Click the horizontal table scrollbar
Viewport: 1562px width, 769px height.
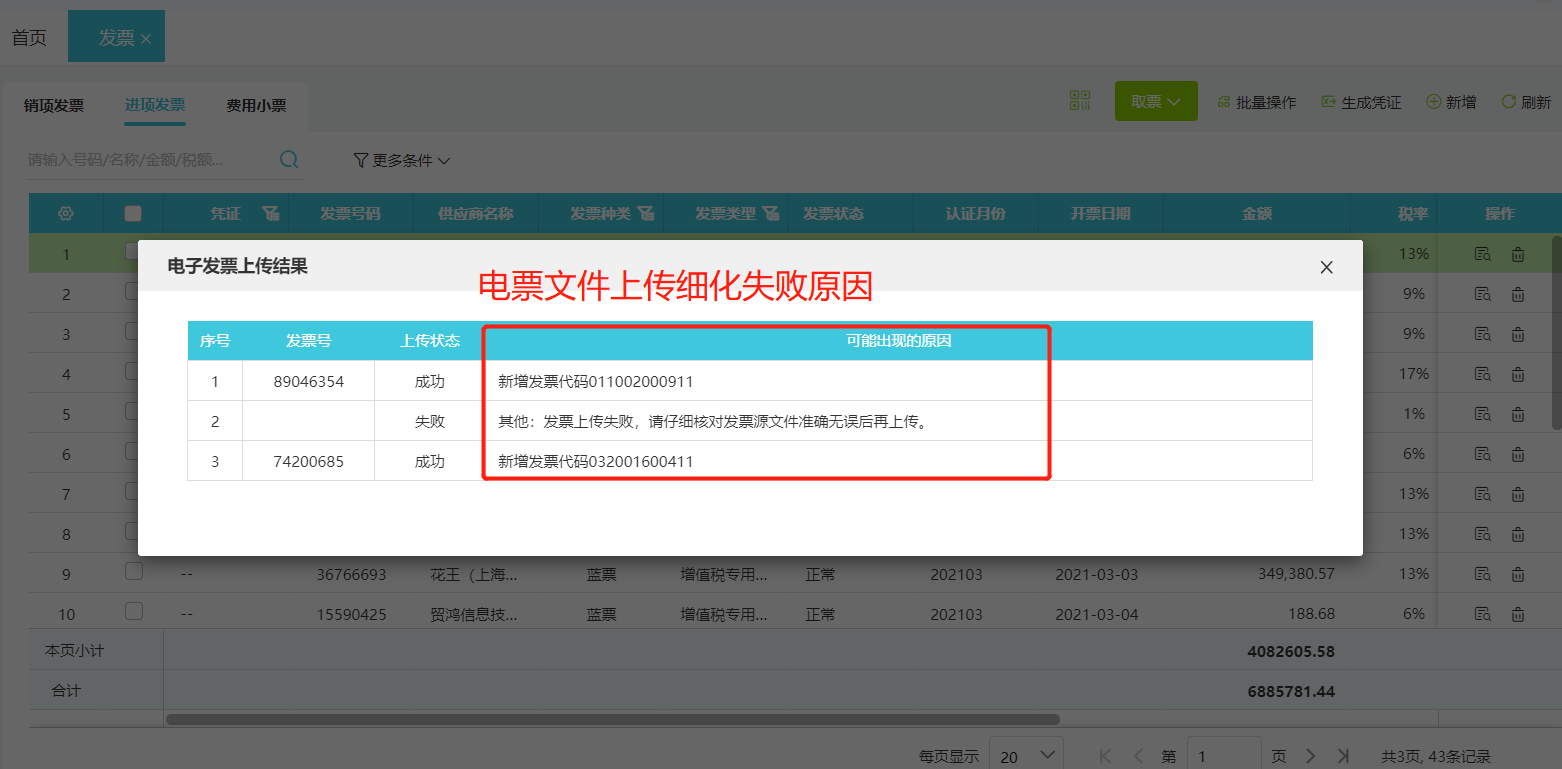tap(612, 719)
